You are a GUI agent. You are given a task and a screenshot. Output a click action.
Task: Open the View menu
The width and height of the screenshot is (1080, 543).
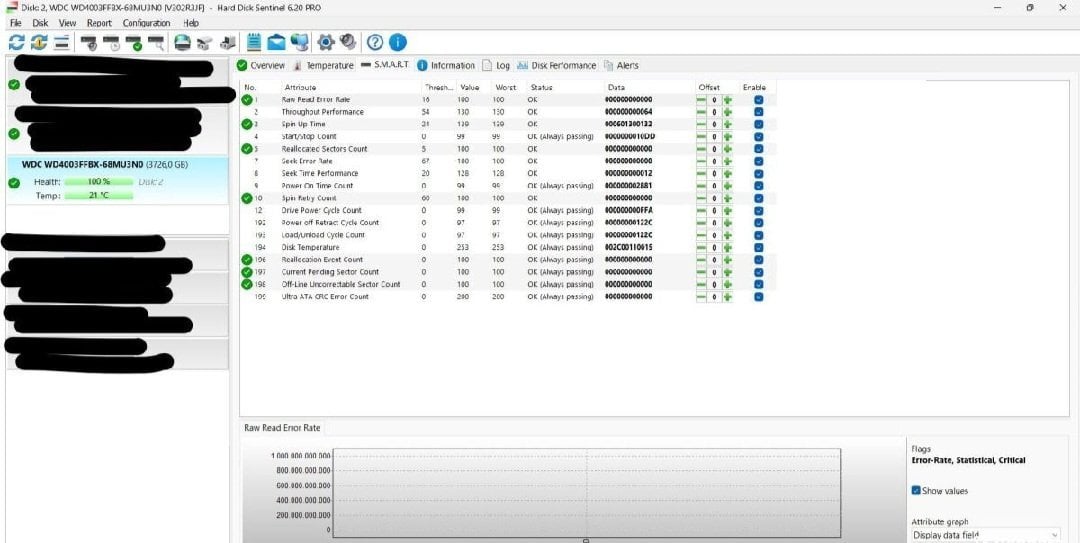click(67, 23)
